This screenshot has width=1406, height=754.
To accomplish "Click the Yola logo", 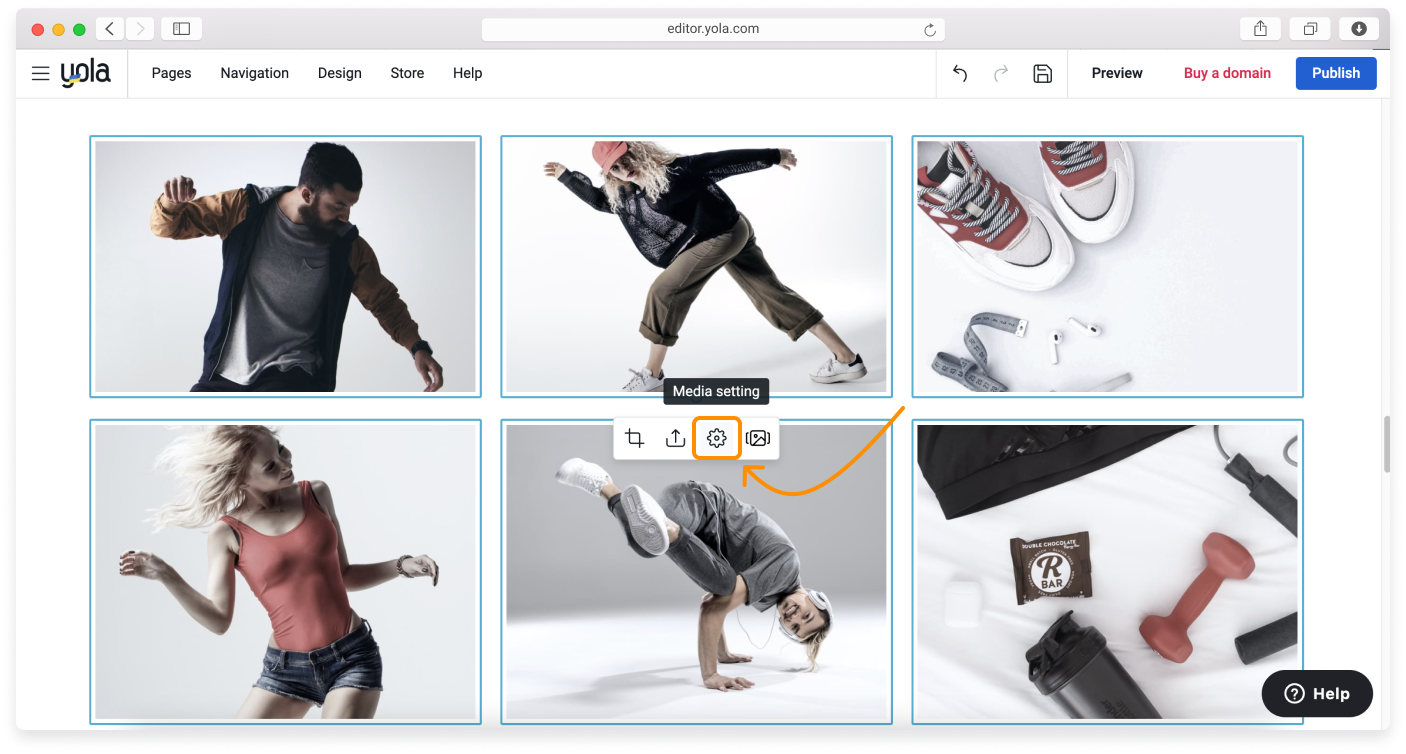I will click(x=86, y=72).
